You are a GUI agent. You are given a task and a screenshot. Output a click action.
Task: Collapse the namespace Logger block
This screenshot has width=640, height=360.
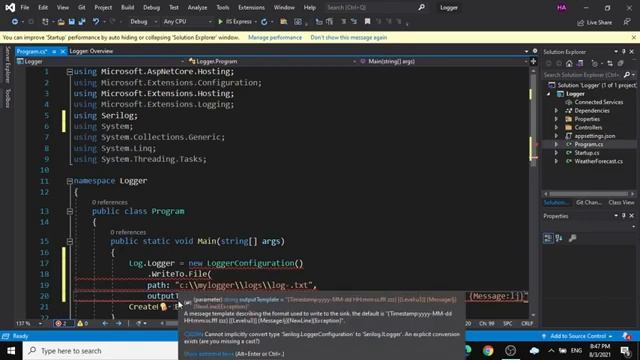tap(69, 181)
